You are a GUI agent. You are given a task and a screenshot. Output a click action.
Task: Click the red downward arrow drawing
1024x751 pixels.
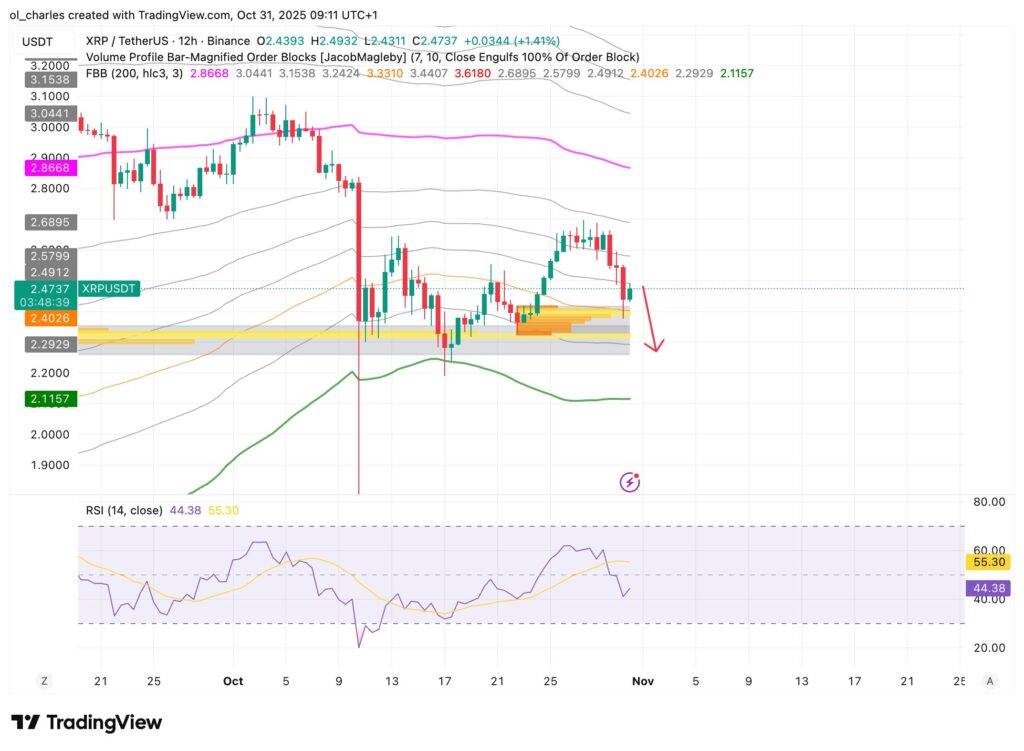pyautogui.click(x=650, y=319)
